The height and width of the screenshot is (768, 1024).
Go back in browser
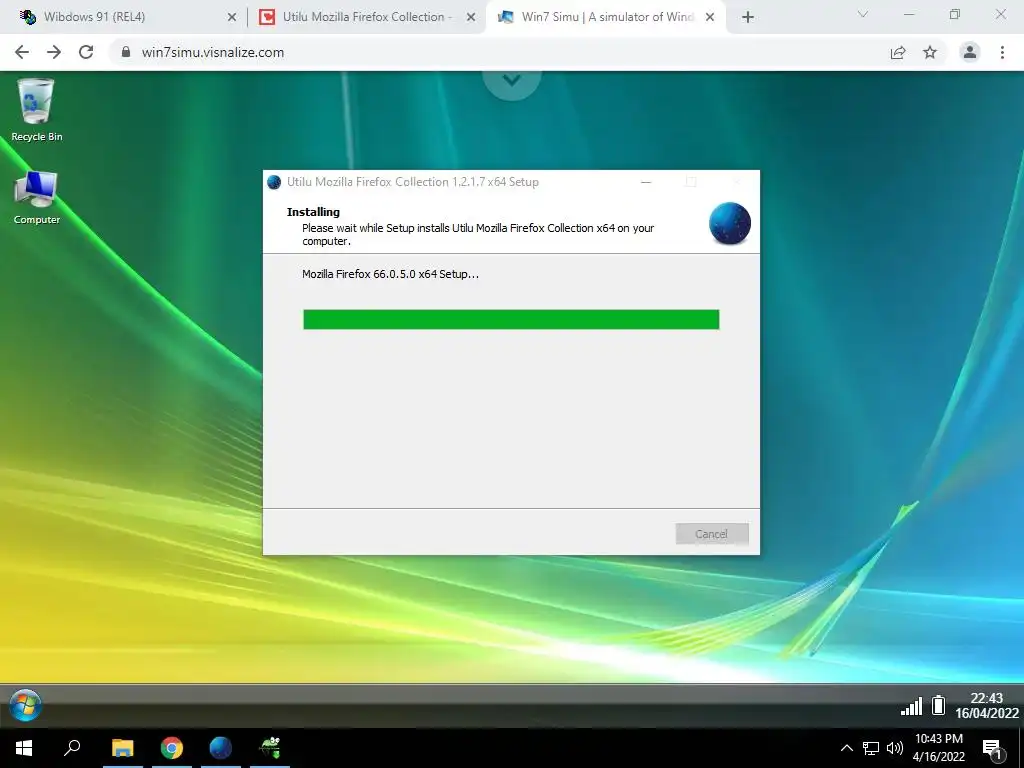coord(22,52)
